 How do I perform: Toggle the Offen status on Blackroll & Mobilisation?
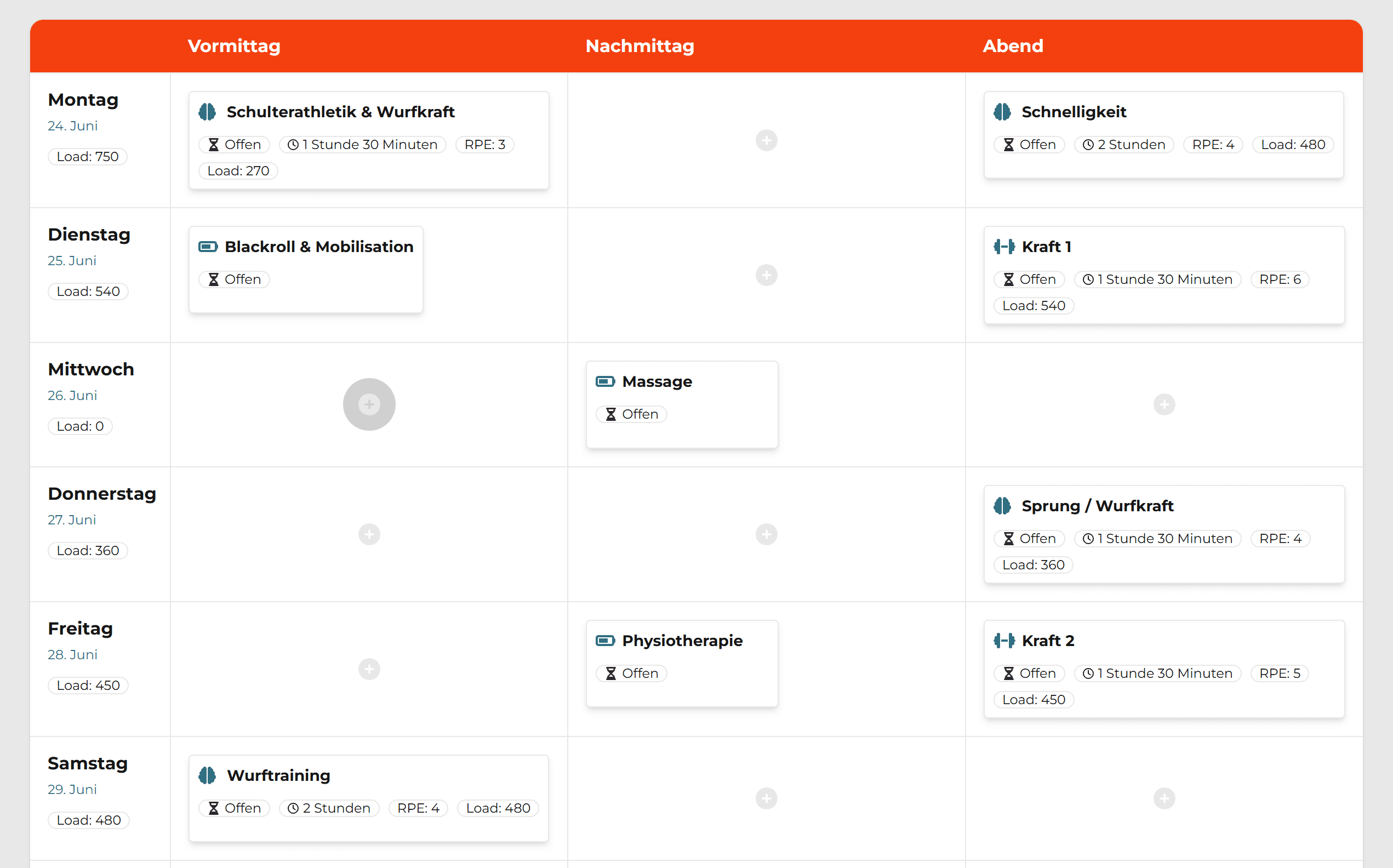(x=233, y=279)
